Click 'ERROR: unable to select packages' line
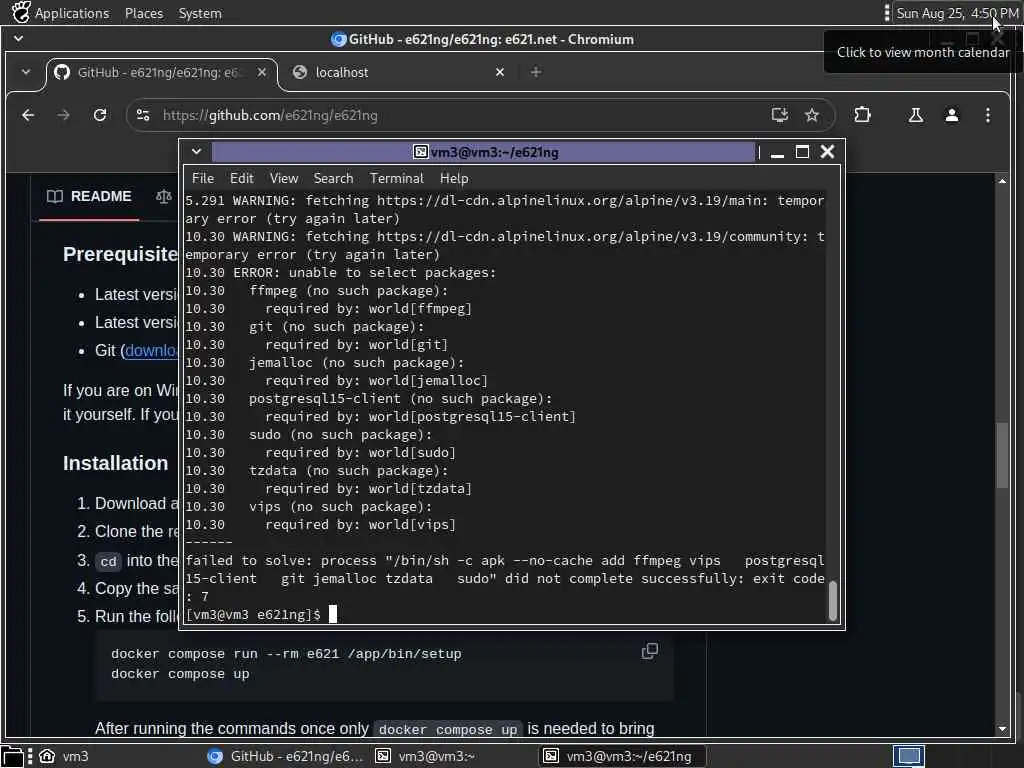The width and height of the screenshot is (1024, 768). pos(340,272)
